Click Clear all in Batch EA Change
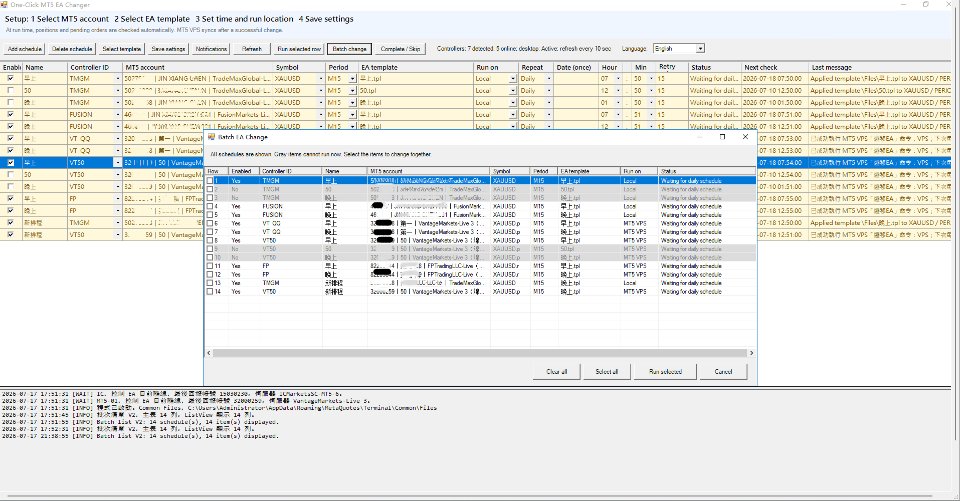Viewport: 960px width, 501px height. 557,372
